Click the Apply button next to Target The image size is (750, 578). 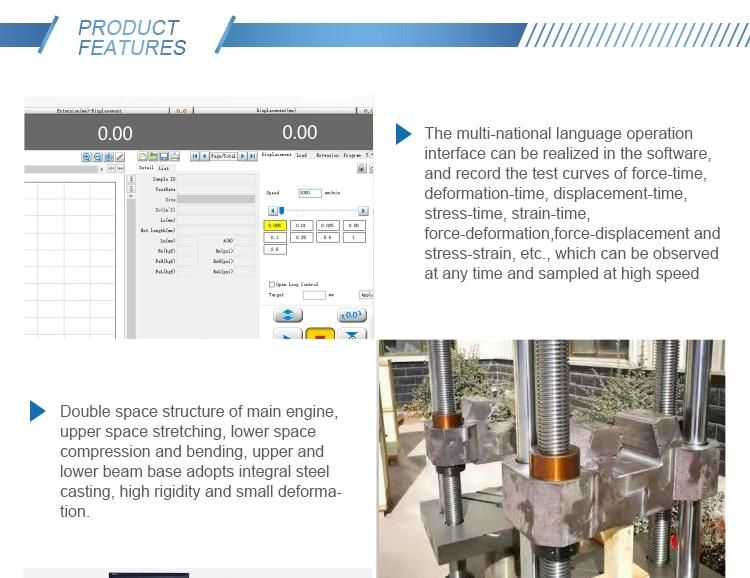366,295
